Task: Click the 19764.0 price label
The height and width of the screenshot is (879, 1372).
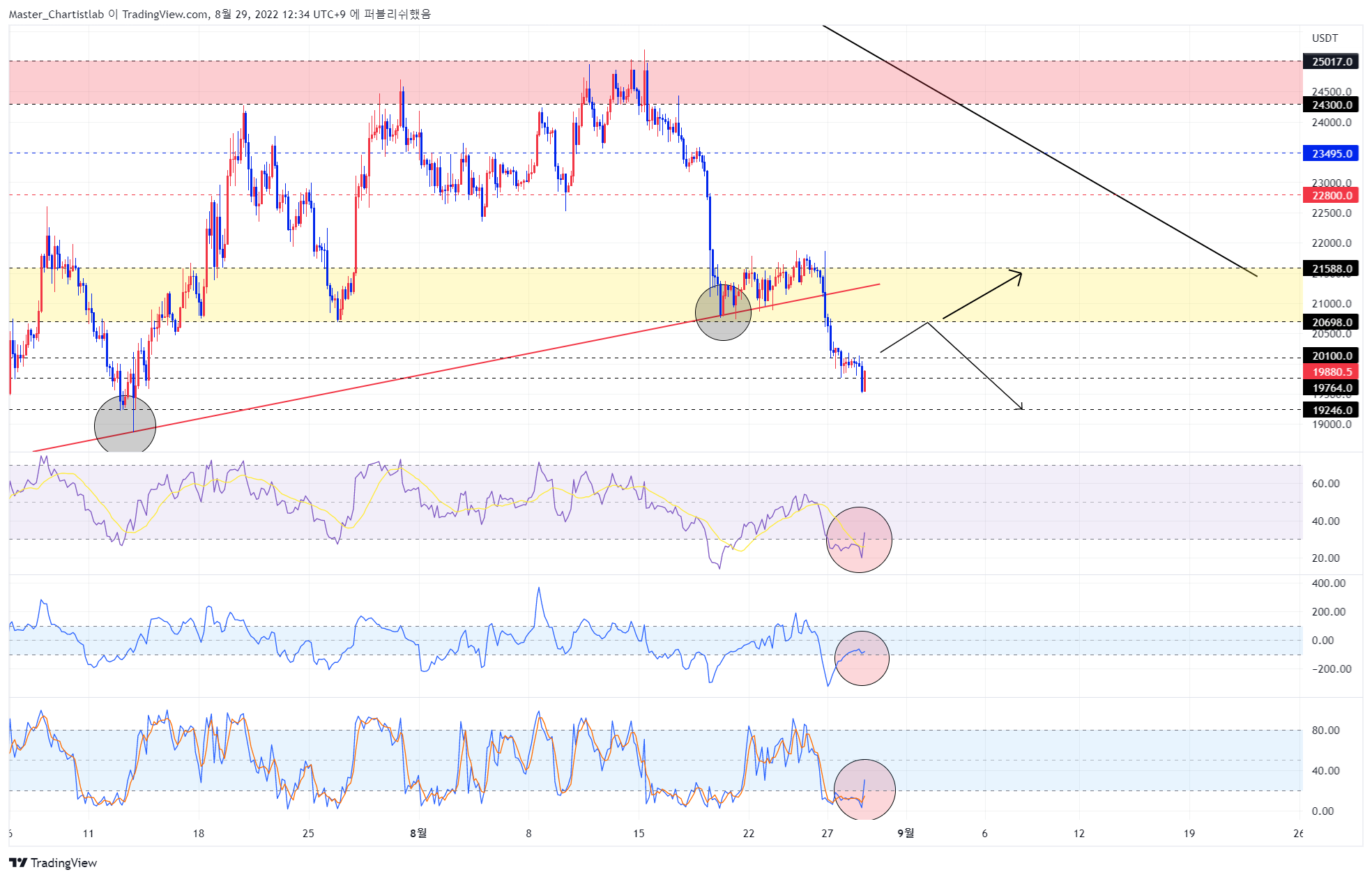Action: pyautogui.click(x=1331, y=388)
